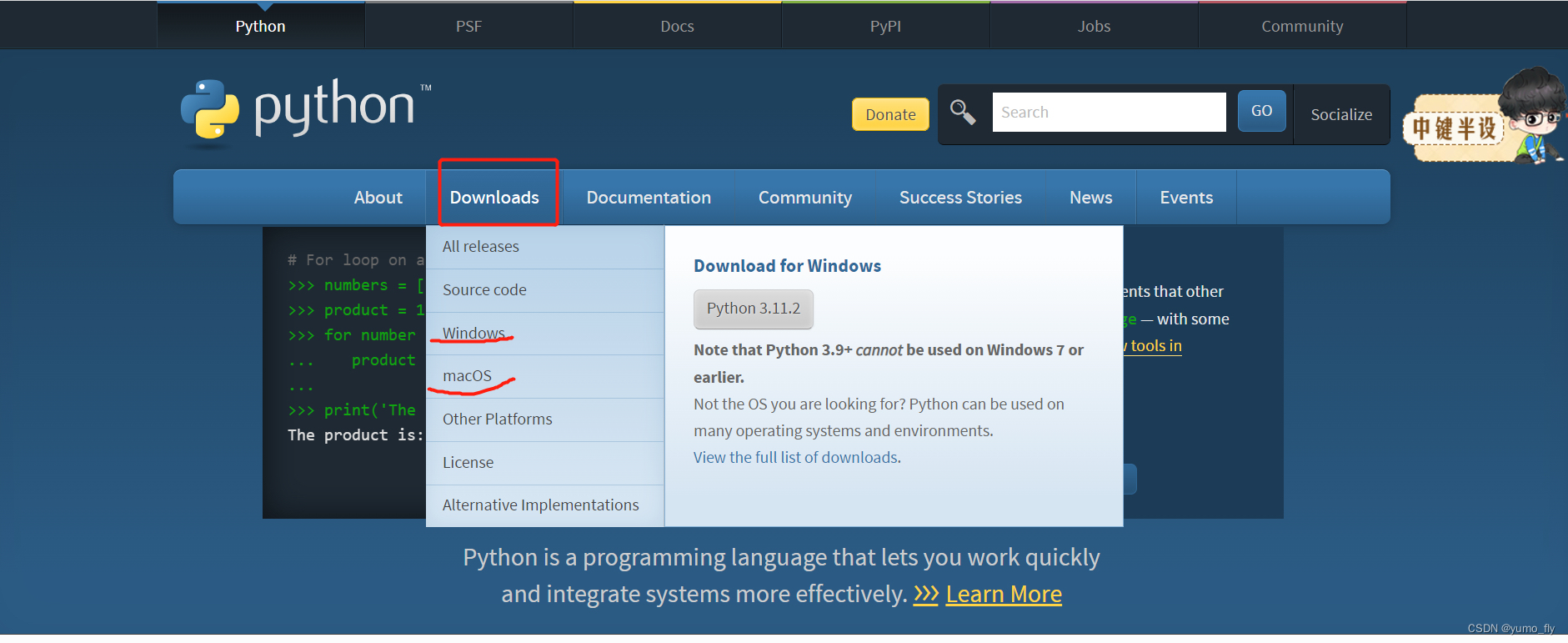This screenshot has height=643, width=1568.
Task: Click the 'The product is:' output line
Action: pyautogui.click(x=356, y=435)
